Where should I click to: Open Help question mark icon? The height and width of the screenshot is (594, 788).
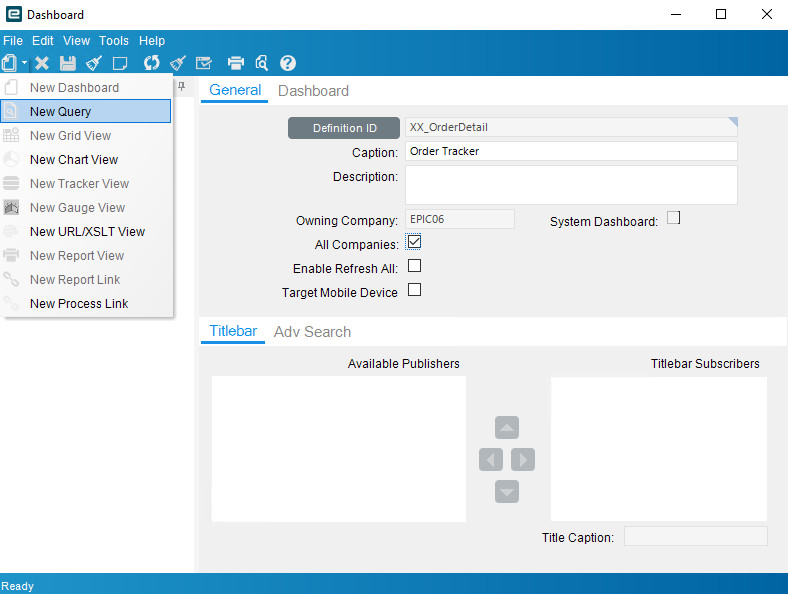click(x=288, y=63)
